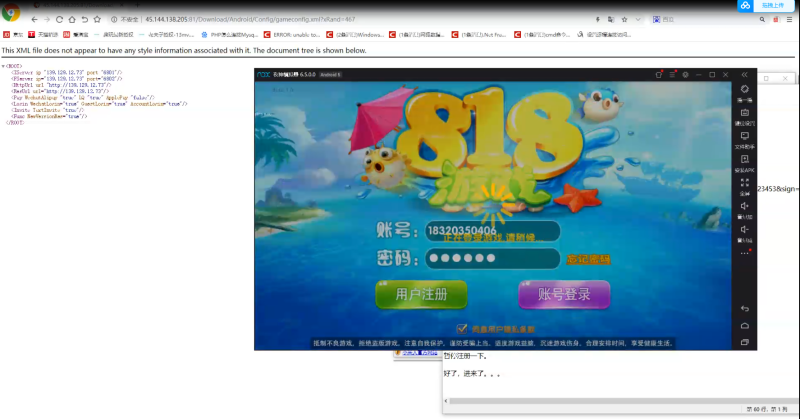Click the password field
The image size is (800, 419).
tap(492, 258)
